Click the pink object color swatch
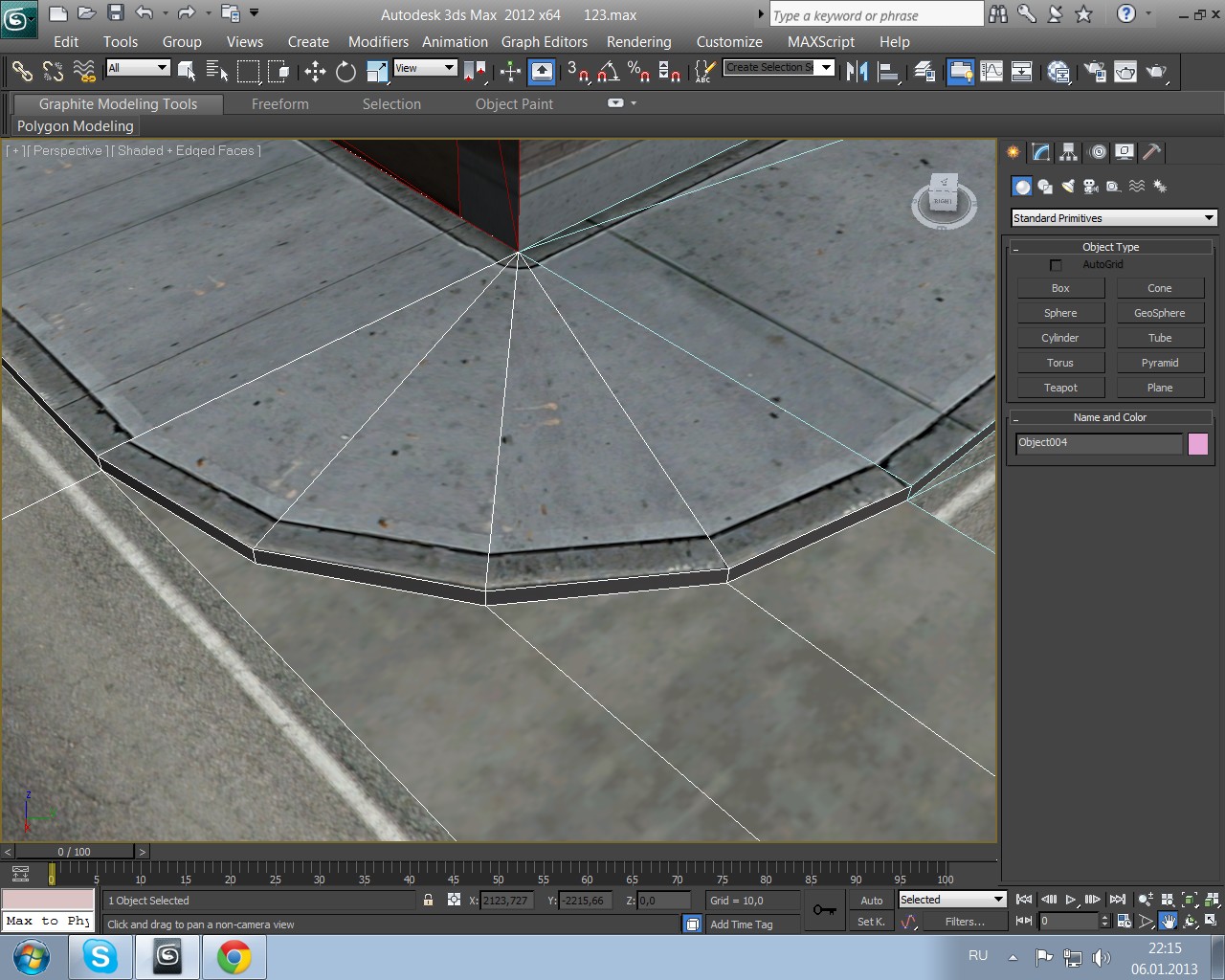This screenshot has height=980, width=1225. click(x=1198, y=443)
